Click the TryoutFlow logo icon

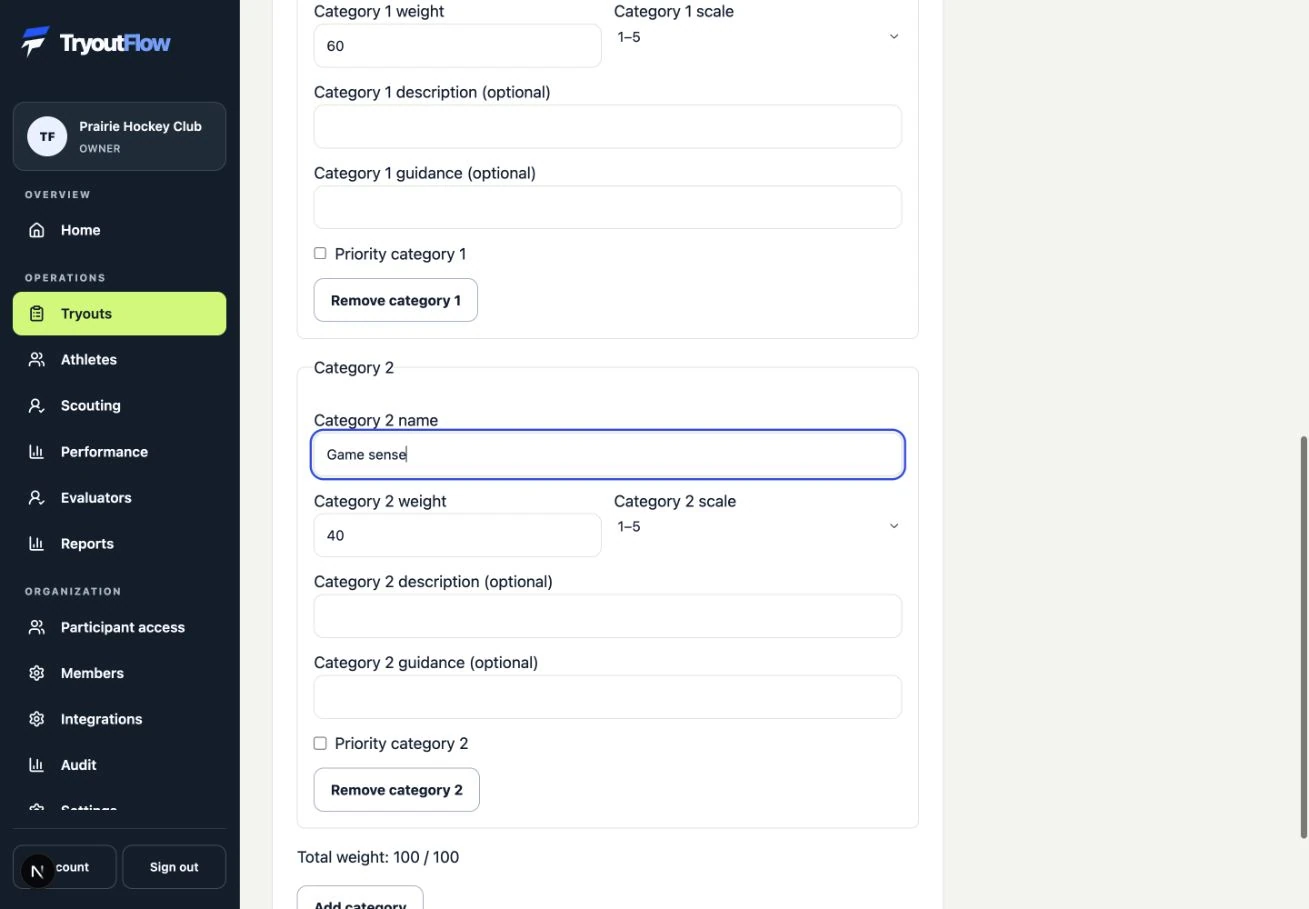35,42
